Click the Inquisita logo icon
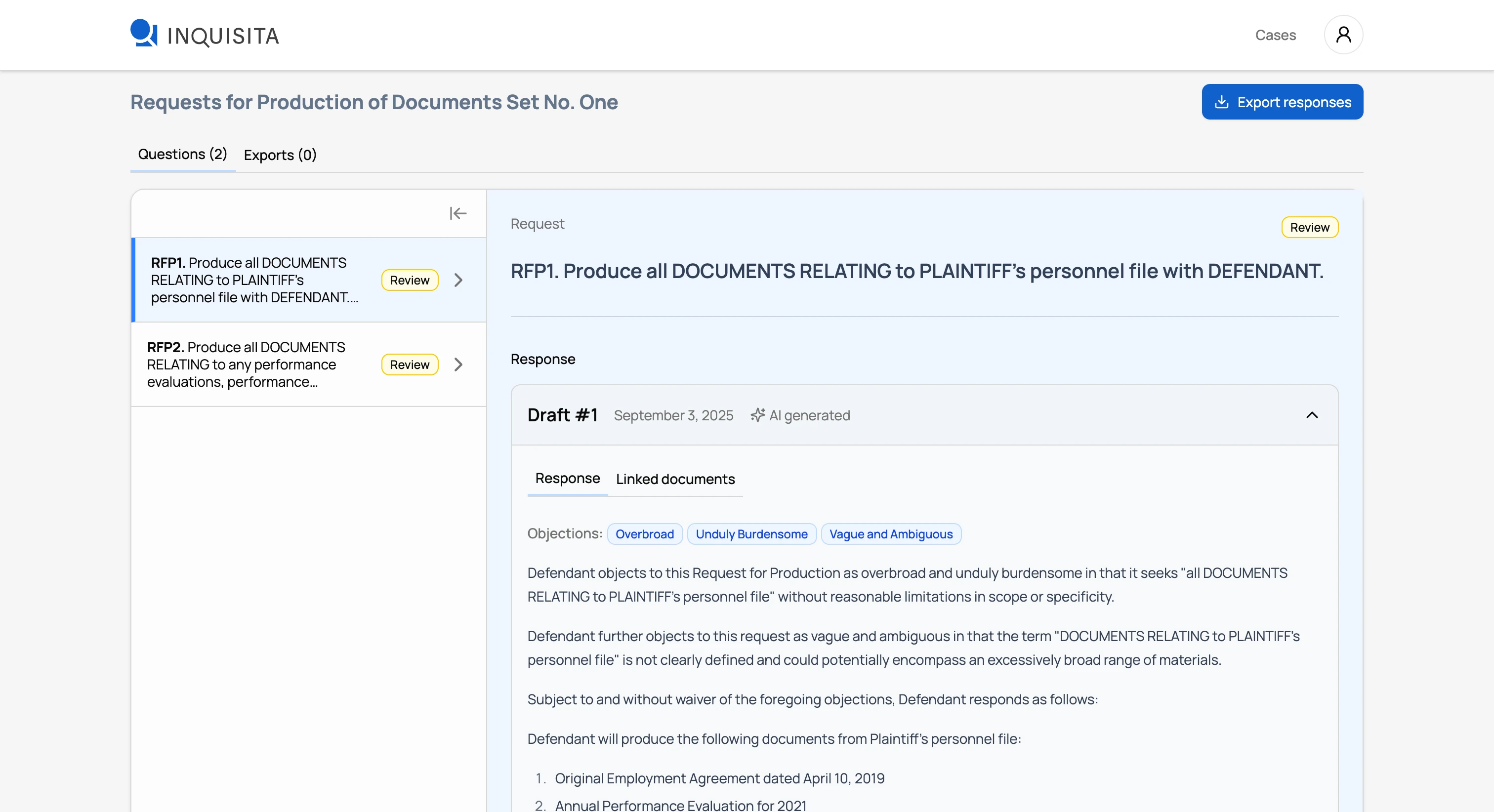1494x812 pixels. click(143, 33)
